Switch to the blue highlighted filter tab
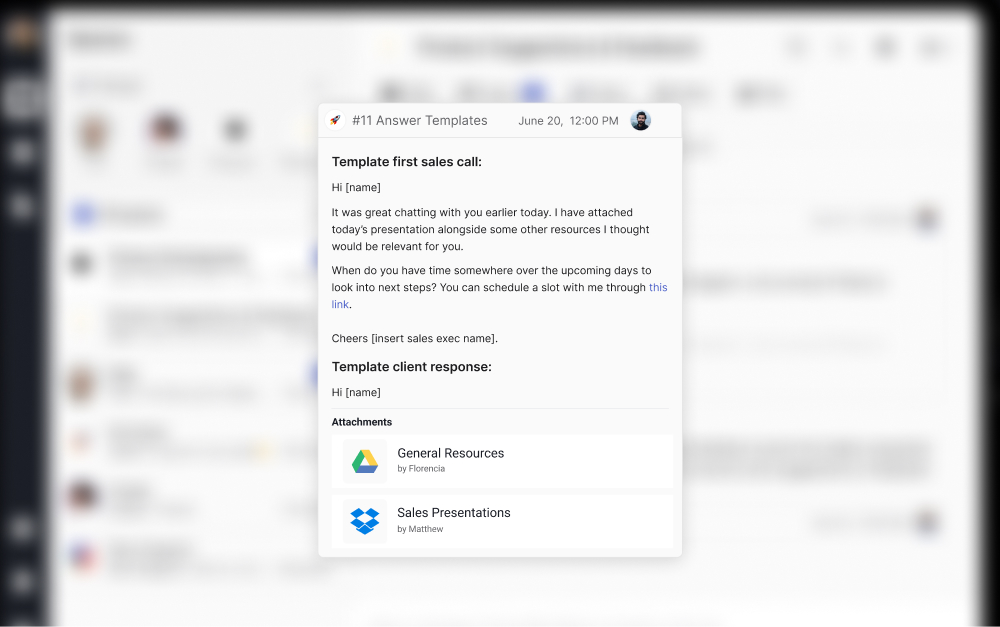 (x=533, y=91)
